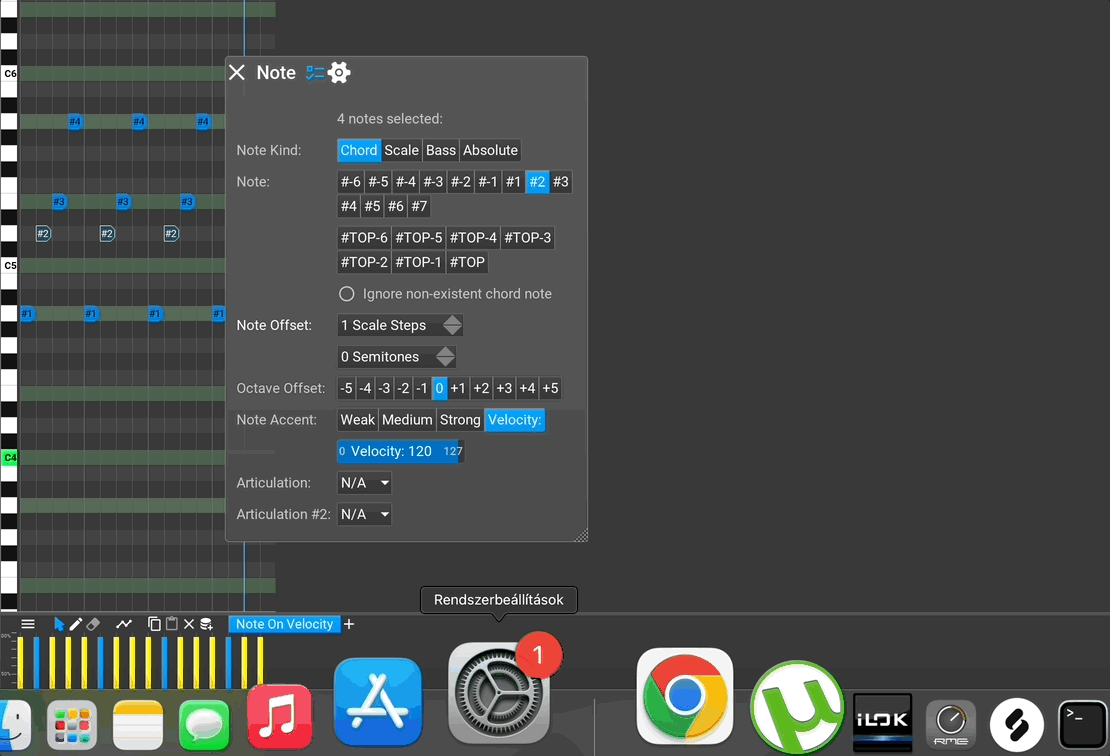1110x756 pixels.
Task: Click the C4 piano key
Action: [9, 457]
